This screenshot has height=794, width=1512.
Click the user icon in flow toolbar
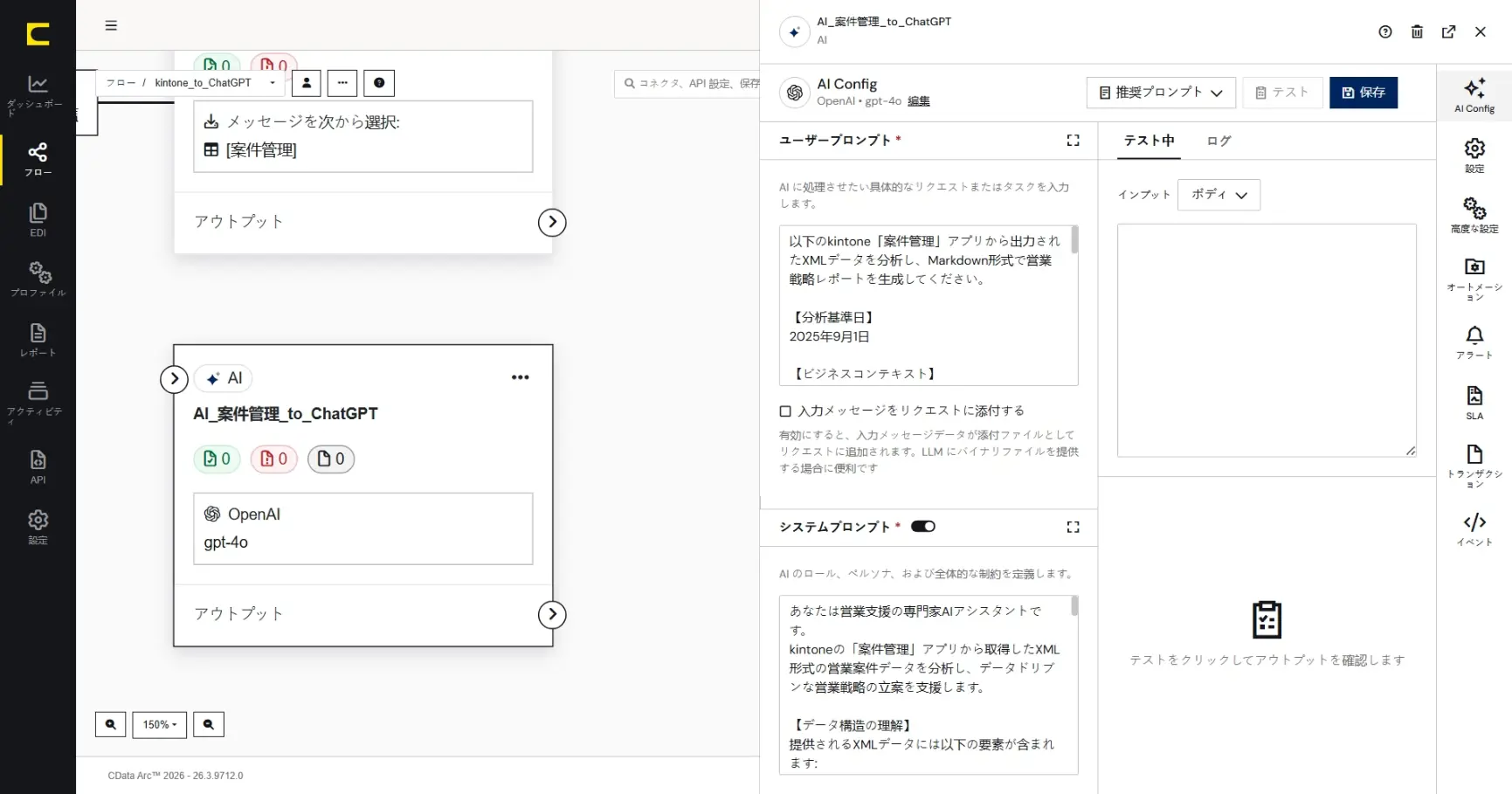307,83
